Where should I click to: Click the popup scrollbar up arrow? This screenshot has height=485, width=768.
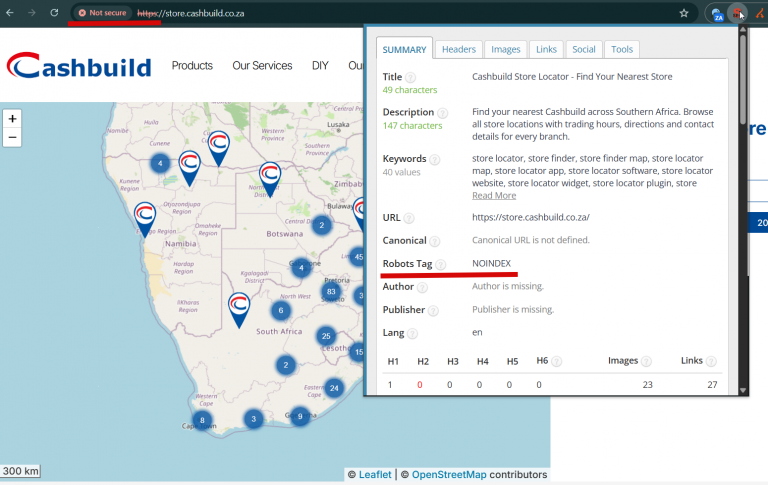pyautogui.click(x=743, y=30)
